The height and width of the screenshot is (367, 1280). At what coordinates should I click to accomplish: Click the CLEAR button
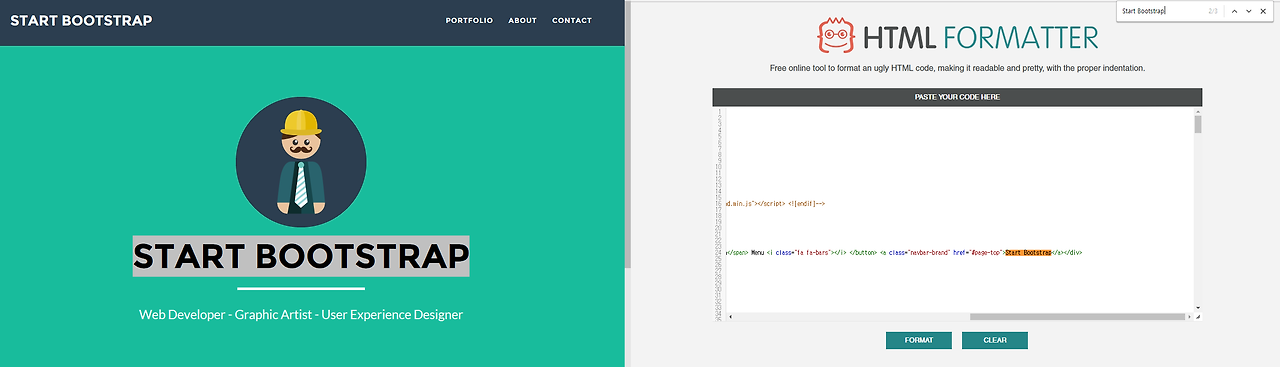coord(995,340)
